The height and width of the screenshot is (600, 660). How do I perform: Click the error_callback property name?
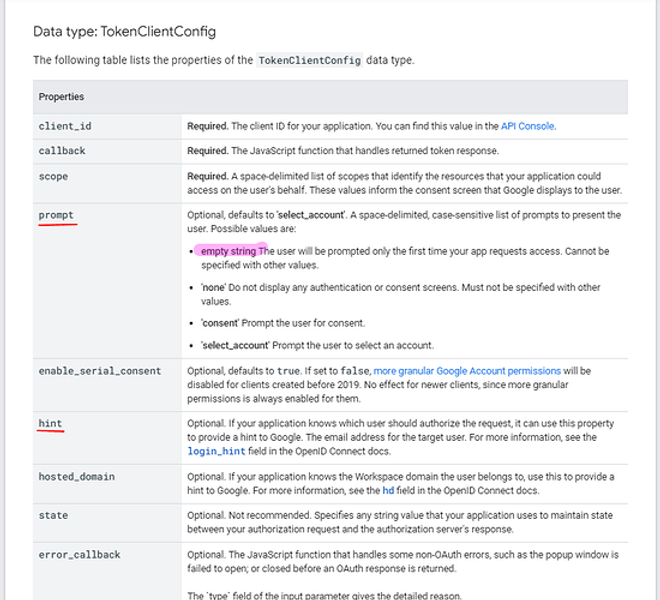pos(79,555)
